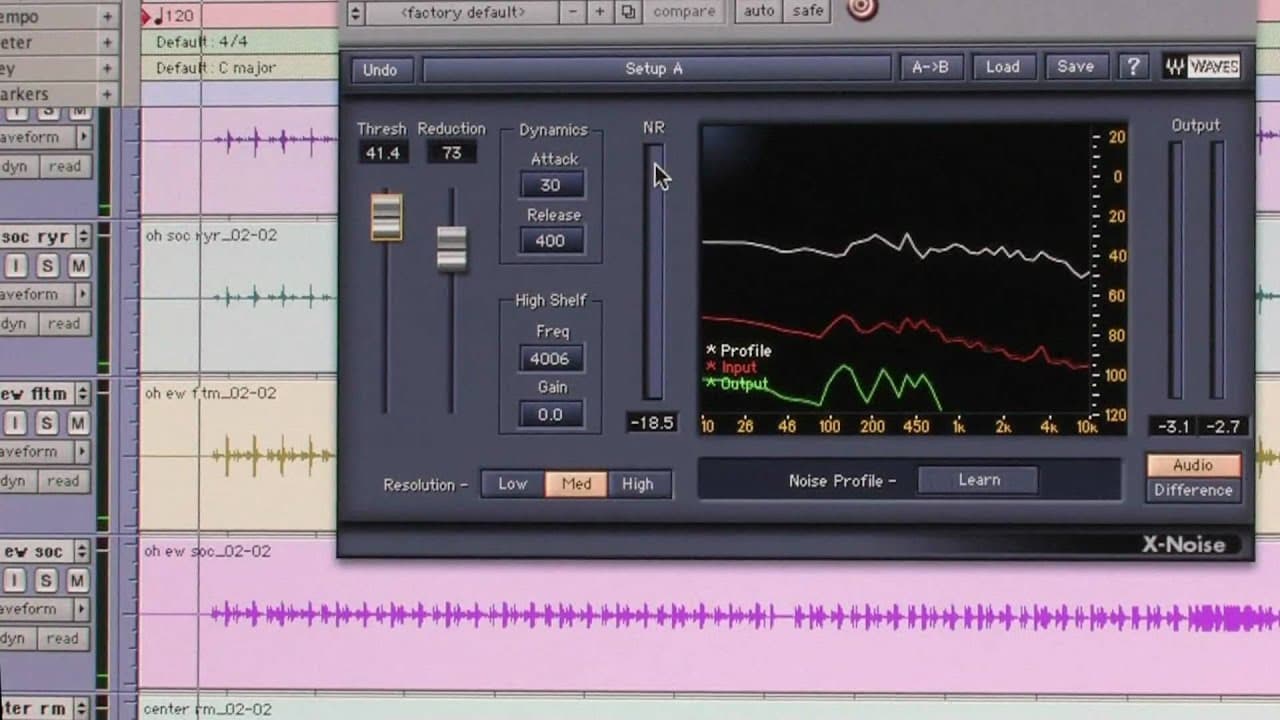Open ew fltm track view waveform selector
Image resolution: width=1280 pixels, height=720 pixels.
coord(45,452)
